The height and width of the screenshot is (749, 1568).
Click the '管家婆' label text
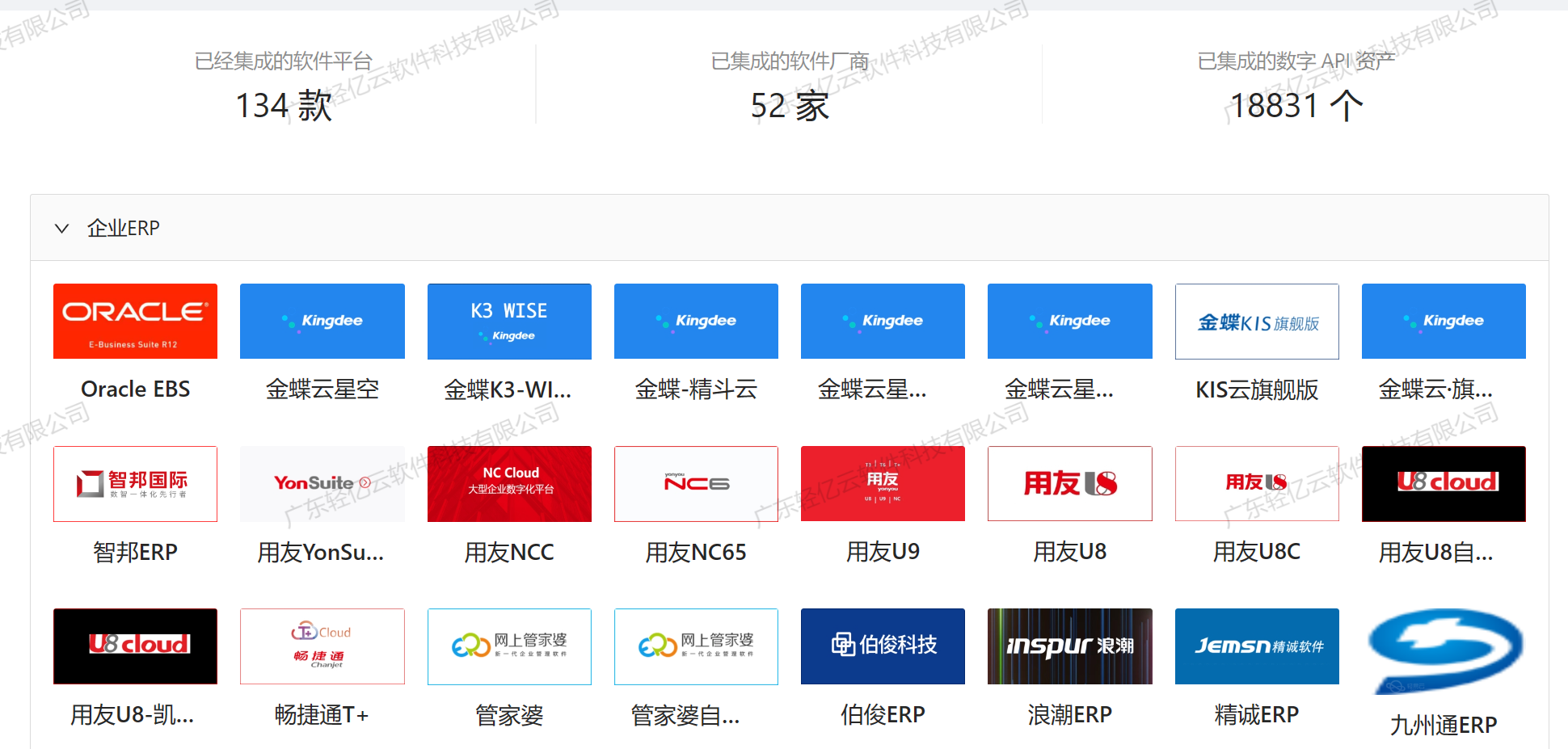coord(509,715)
